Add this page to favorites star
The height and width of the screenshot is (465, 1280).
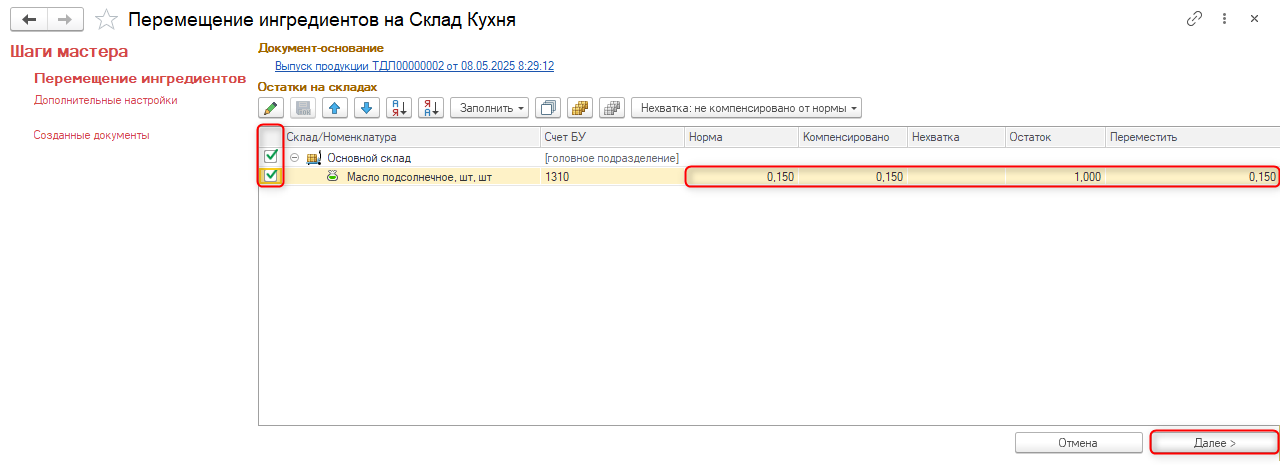105,20
